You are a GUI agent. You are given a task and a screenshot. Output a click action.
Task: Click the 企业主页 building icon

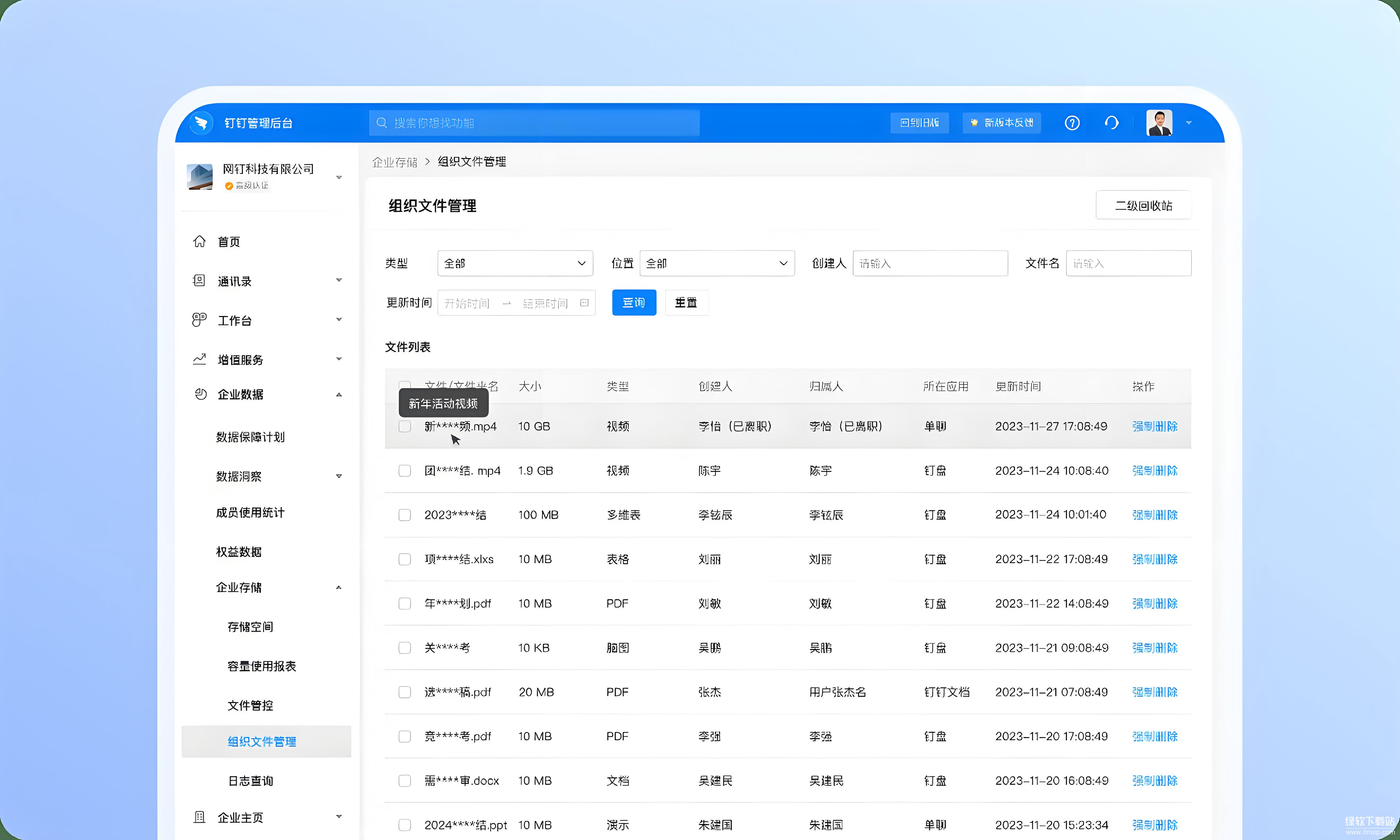(199, 817)
